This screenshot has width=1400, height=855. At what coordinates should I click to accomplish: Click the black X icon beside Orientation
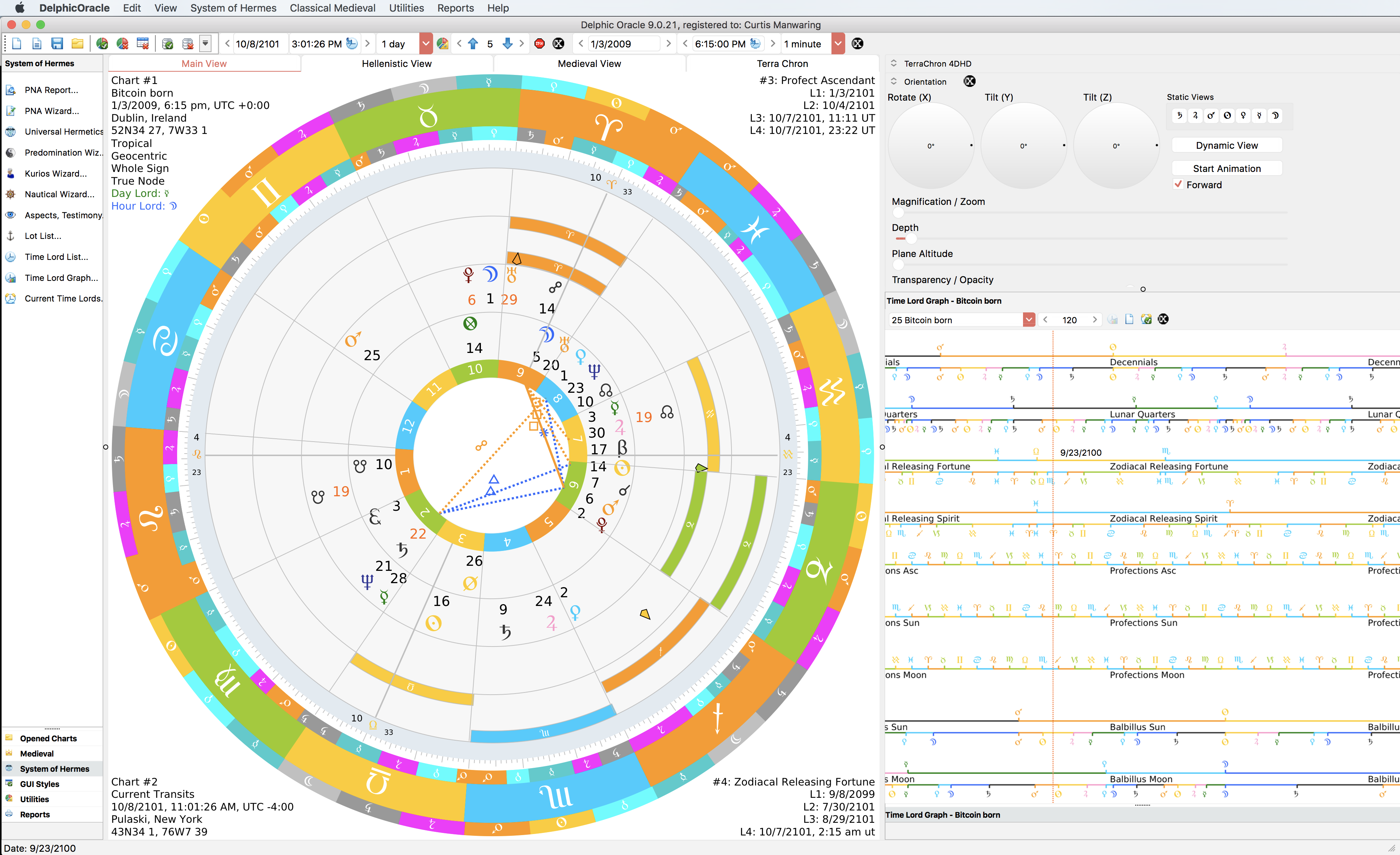coord(969,81)
